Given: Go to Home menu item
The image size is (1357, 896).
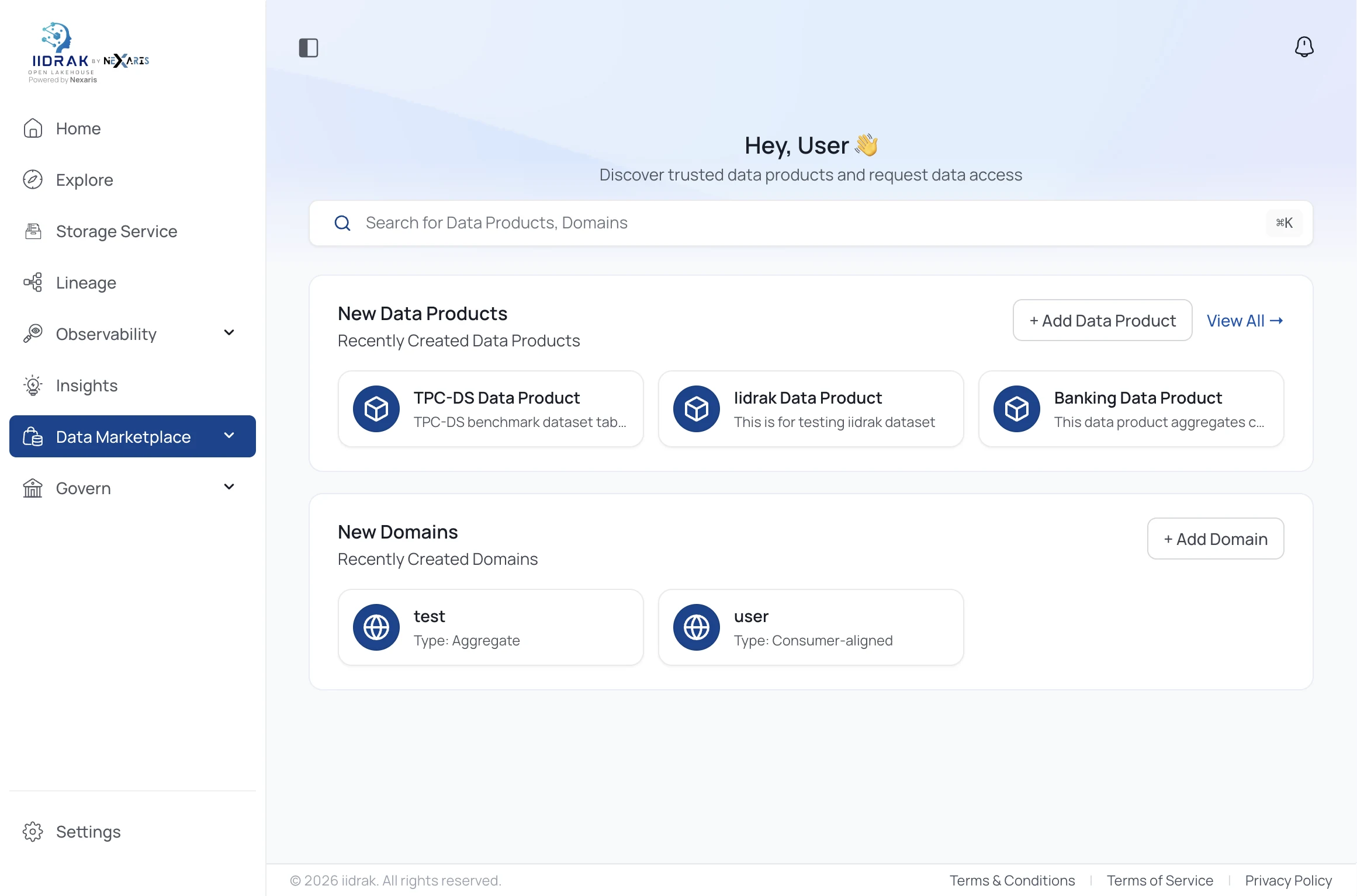Looking at the screenshot, I should tap(133, 129).
